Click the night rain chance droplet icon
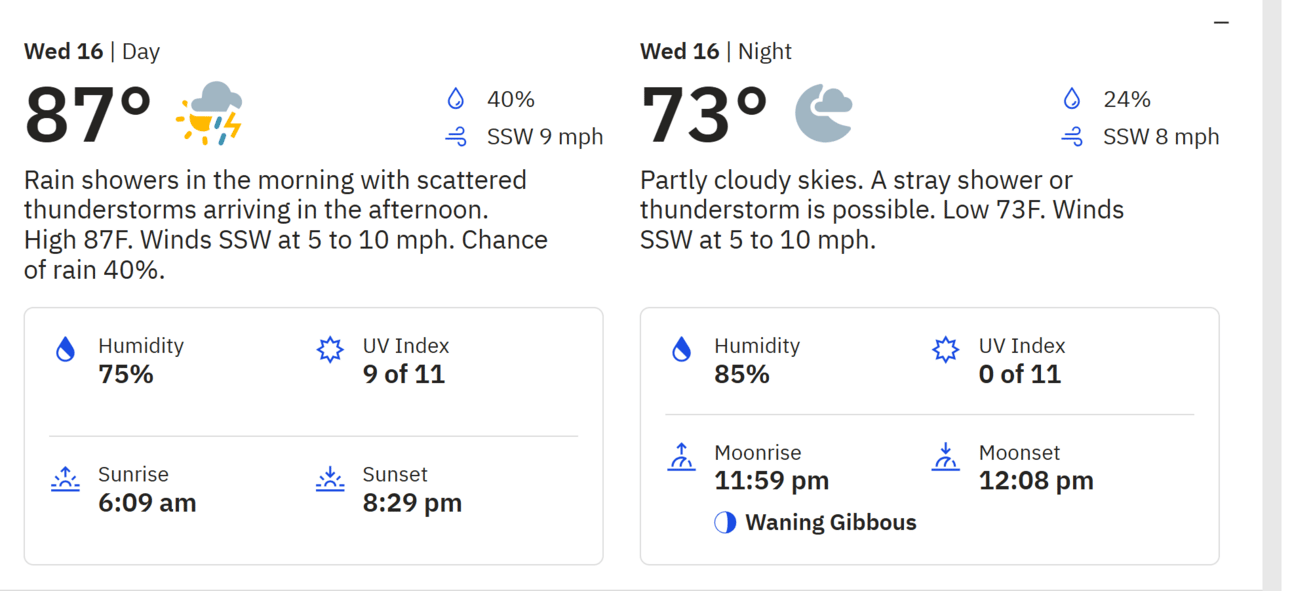This screenshot has height=591, width=1292. pos(1072,99)
